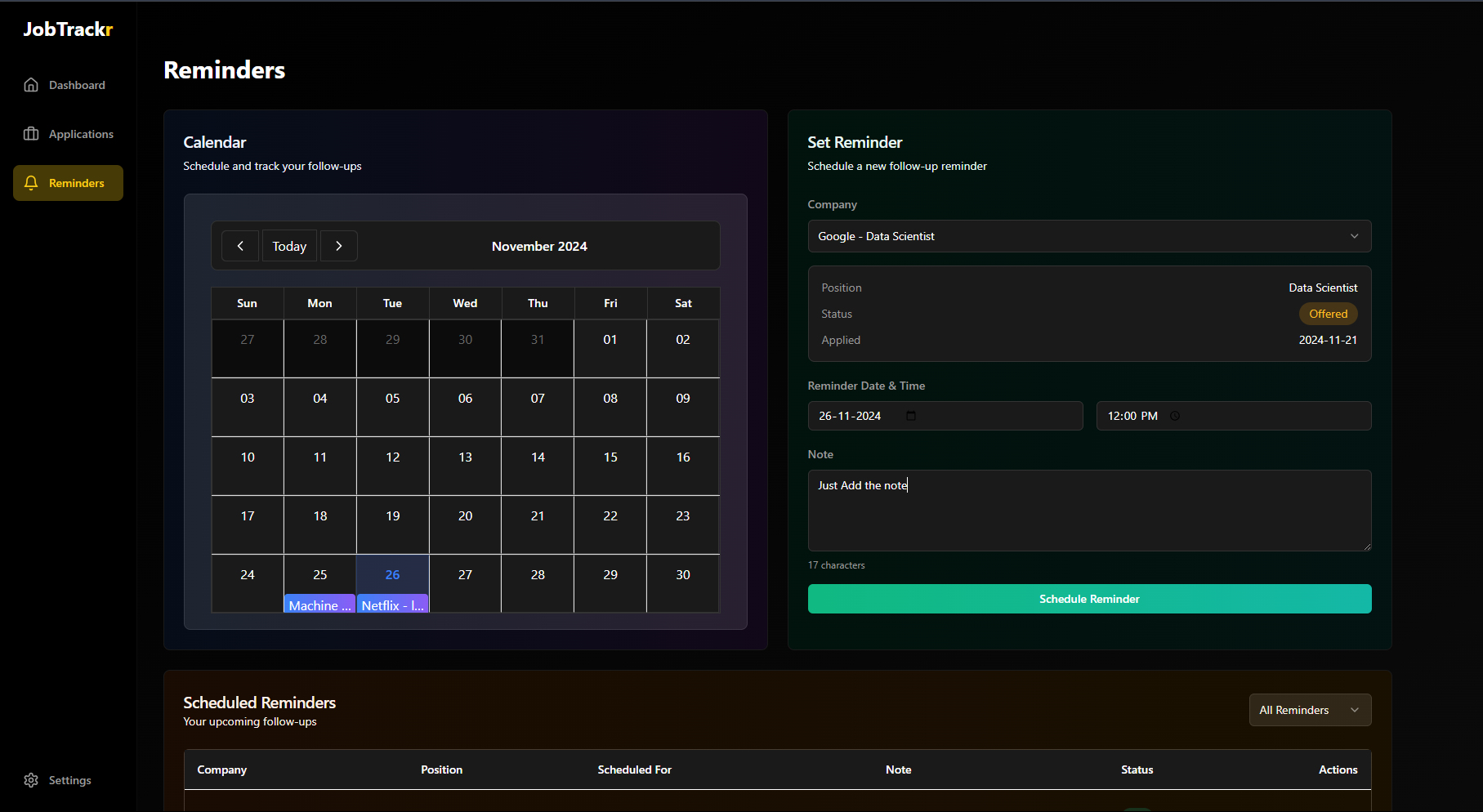
Task: Click the Offered status badge
Action: click(x=1328, y=314)
